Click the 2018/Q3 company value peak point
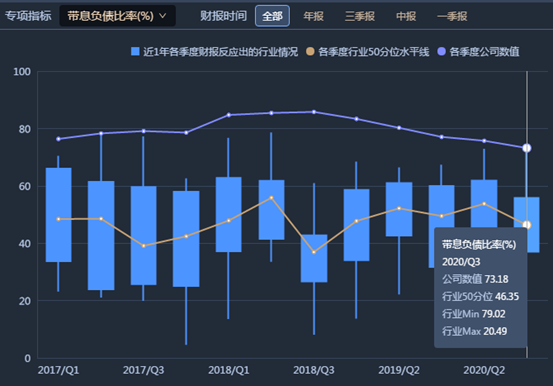The height and width of the screenshot is (386, 553). pyautogui.click(x=314, y=112)
